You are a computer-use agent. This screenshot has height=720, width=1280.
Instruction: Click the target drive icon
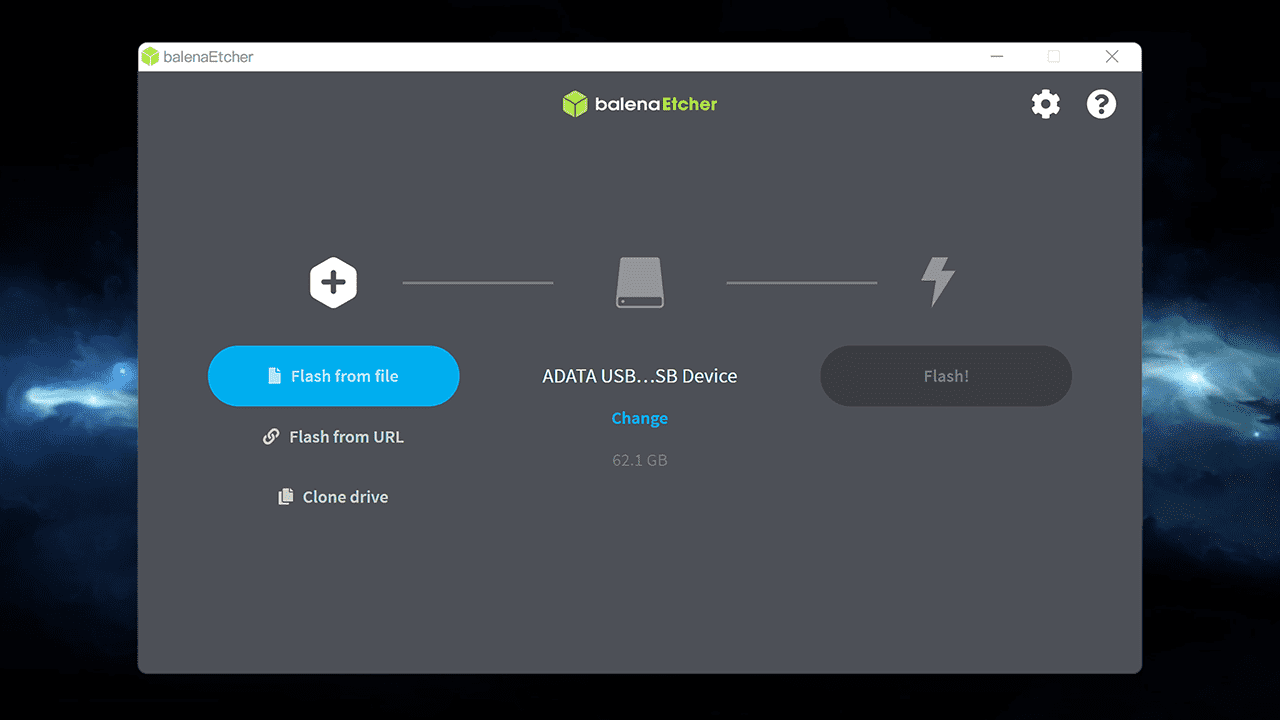coord(639,283)
